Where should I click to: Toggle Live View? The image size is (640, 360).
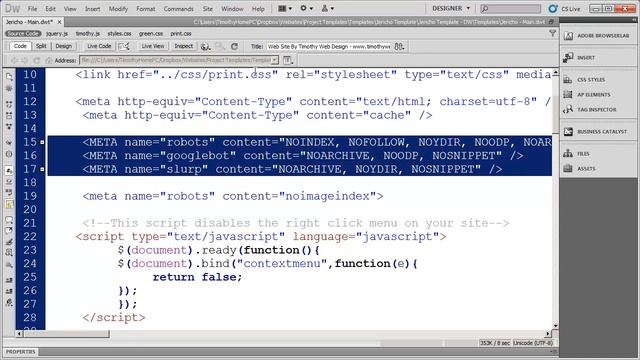pos(153,46)
